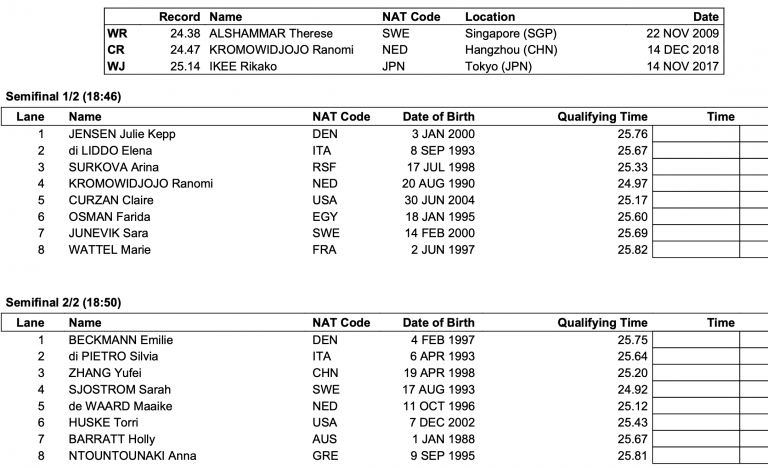Click the Location column header in records
The width and height of the screenshot is (768, 468).
tap(491, 17)
